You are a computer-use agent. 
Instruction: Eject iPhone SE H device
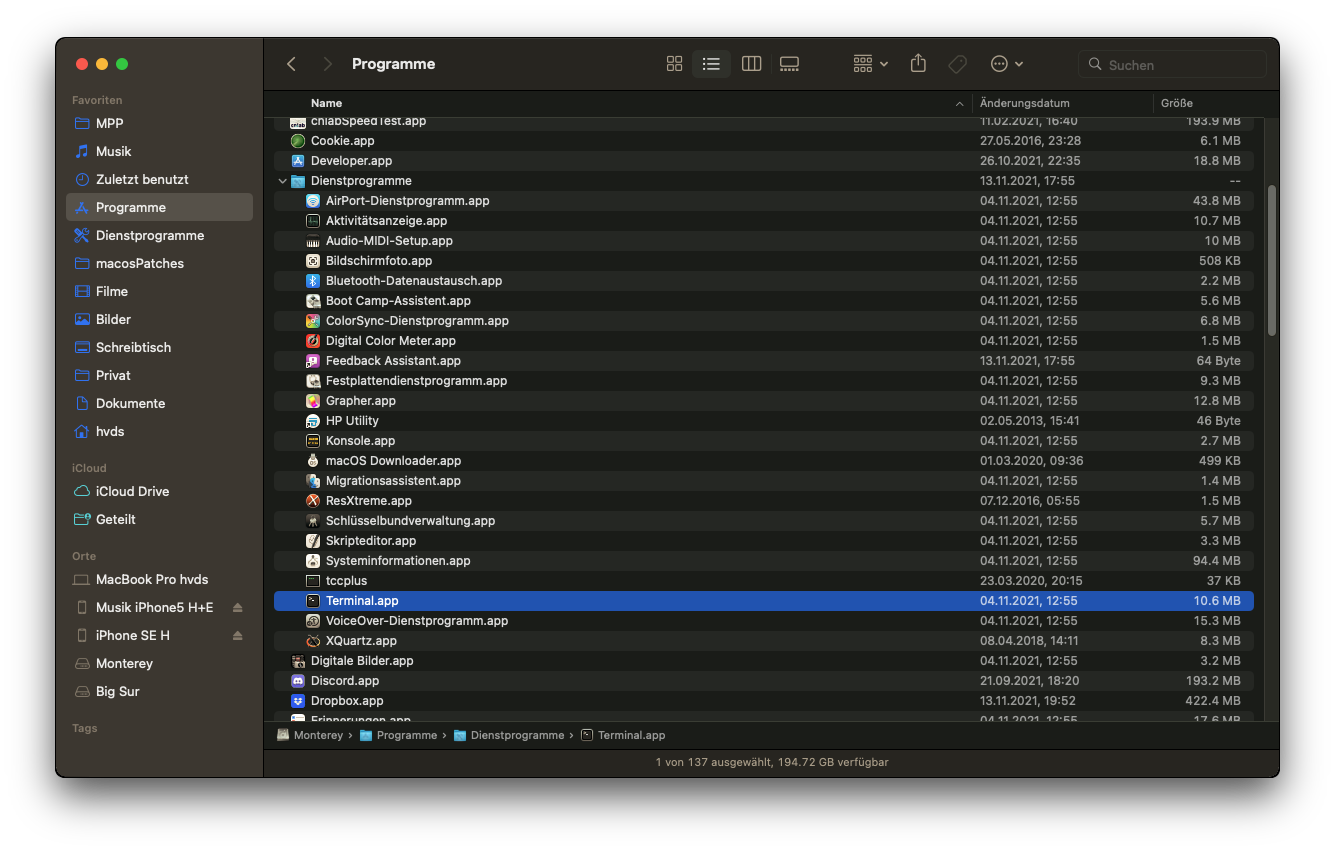(237, 635)
